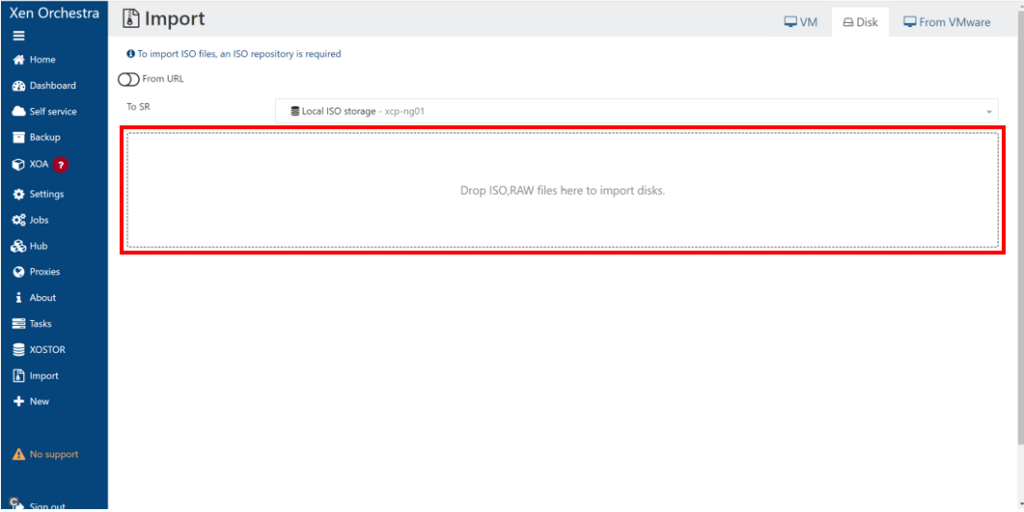Click the Jobs gears icon

point(18,220)
